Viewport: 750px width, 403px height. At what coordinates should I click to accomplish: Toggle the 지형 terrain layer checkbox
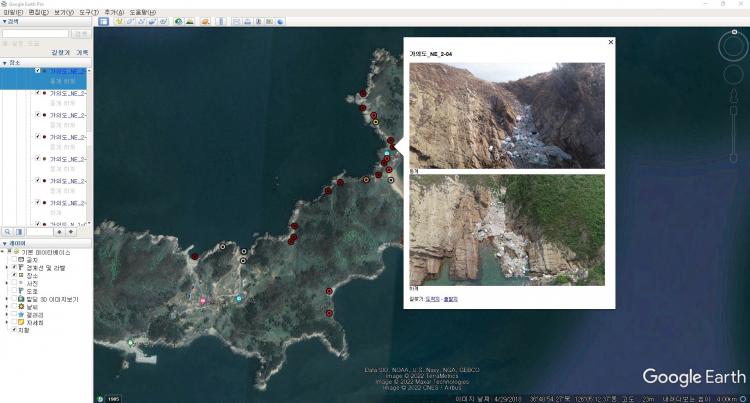15,330
